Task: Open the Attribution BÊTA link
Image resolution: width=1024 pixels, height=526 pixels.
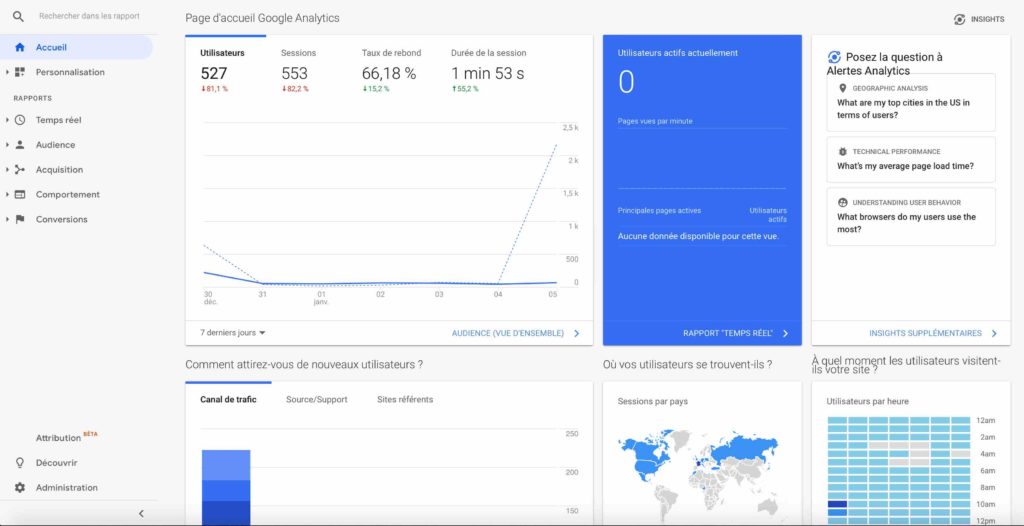Action: 67,437
